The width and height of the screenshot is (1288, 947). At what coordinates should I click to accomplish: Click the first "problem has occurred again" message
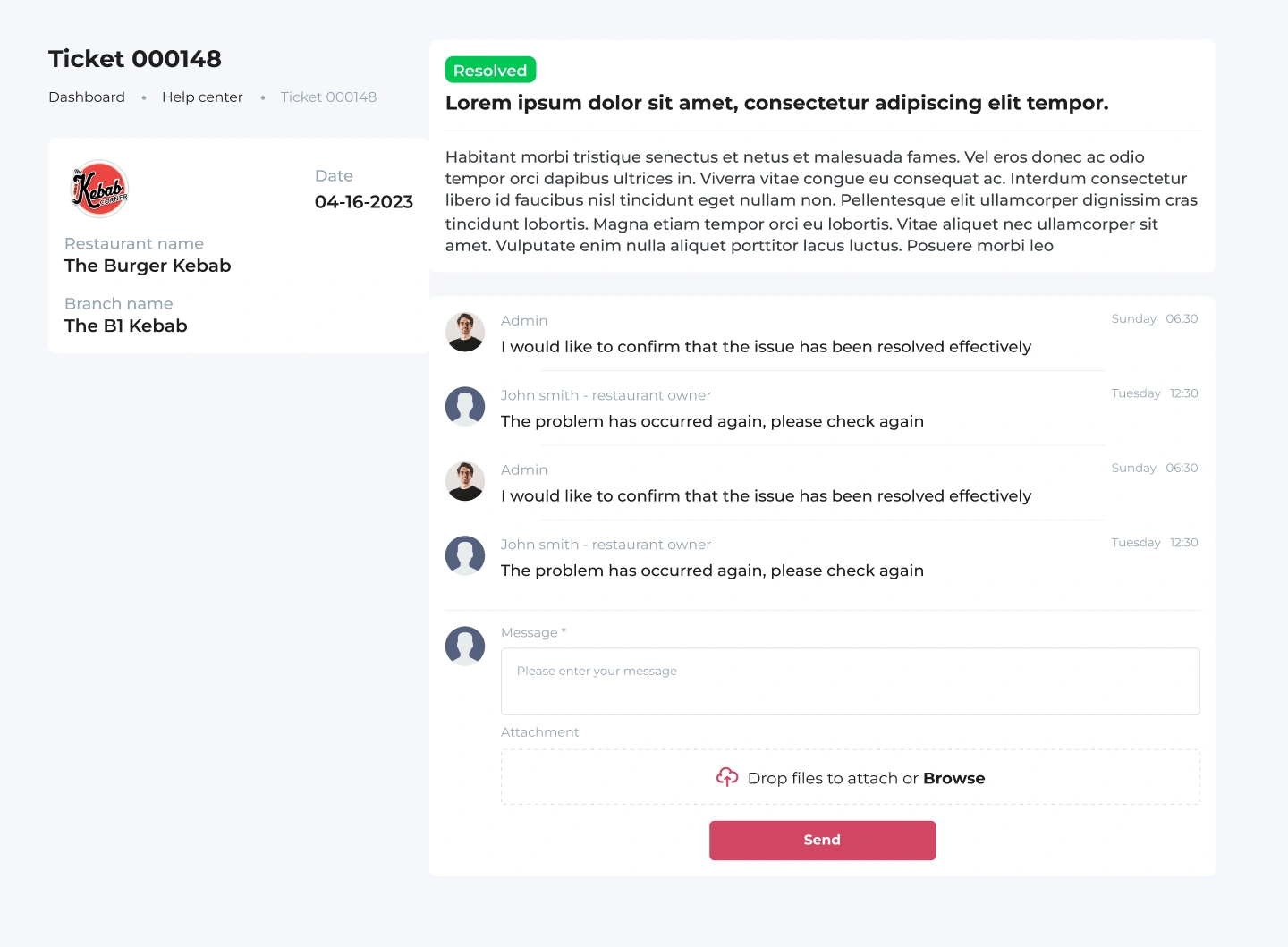click(x=712, y=421)
